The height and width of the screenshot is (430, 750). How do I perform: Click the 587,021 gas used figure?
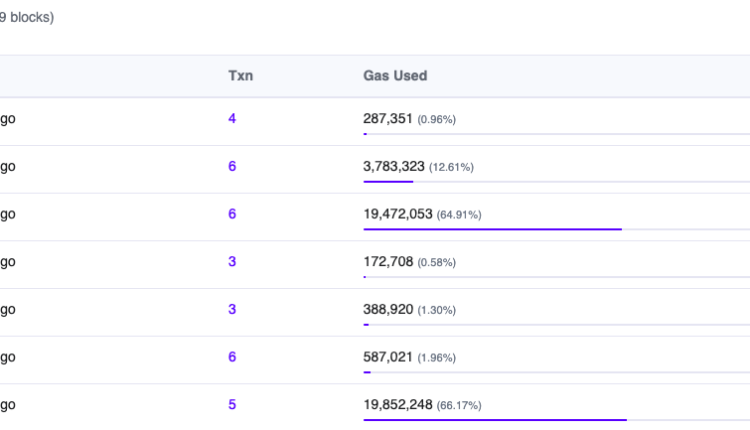tap(388, 357)
